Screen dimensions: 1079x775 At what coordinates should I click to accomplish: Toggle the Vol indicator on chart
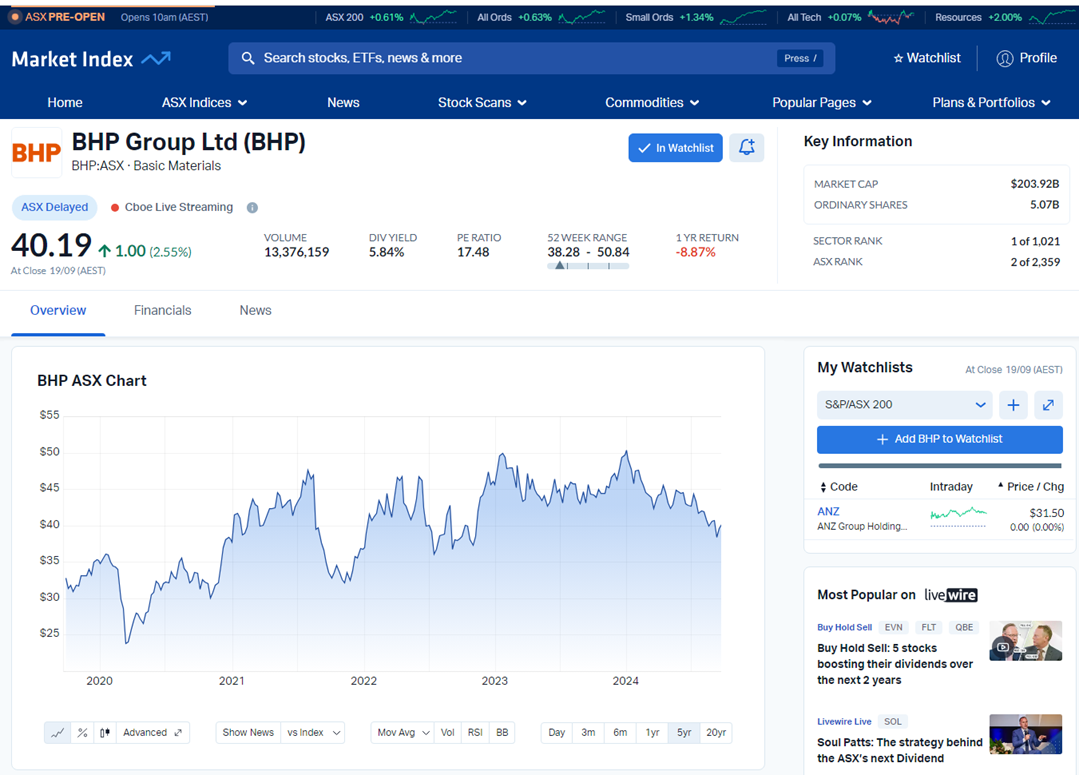pos(448,733)
